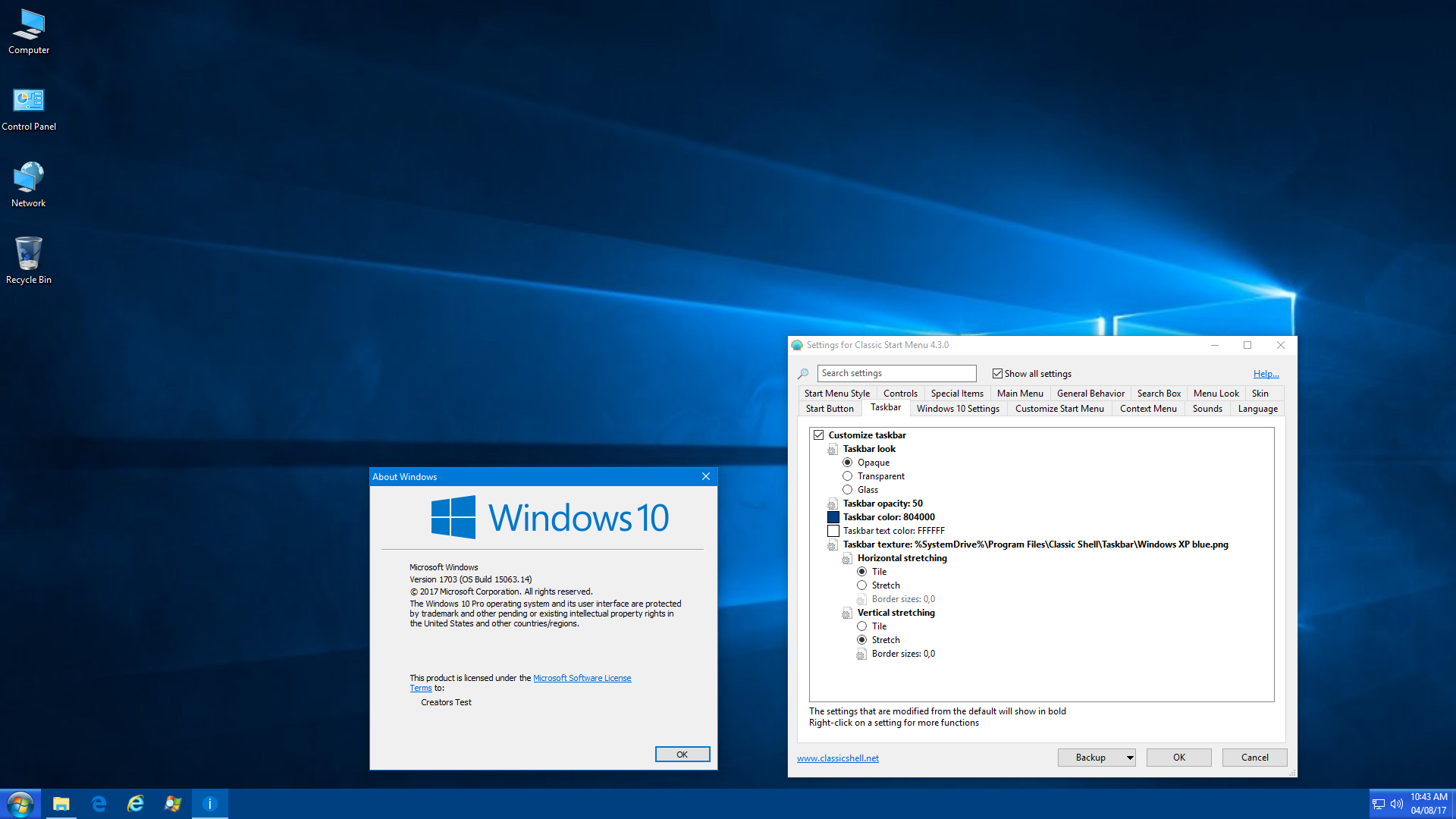Launch Microsoft Edge from the taskbar
Screen dimensions: 1456x819
(x=99, y=804)
